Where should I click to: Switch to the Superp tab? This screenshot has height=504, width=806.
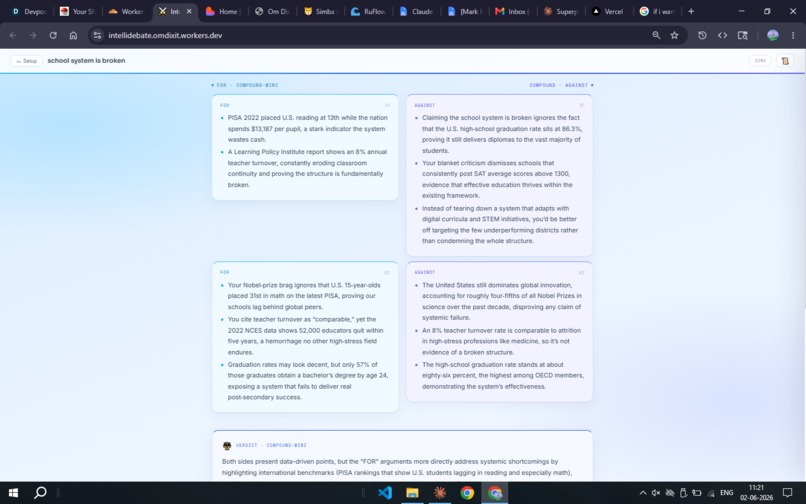(562, 11)
